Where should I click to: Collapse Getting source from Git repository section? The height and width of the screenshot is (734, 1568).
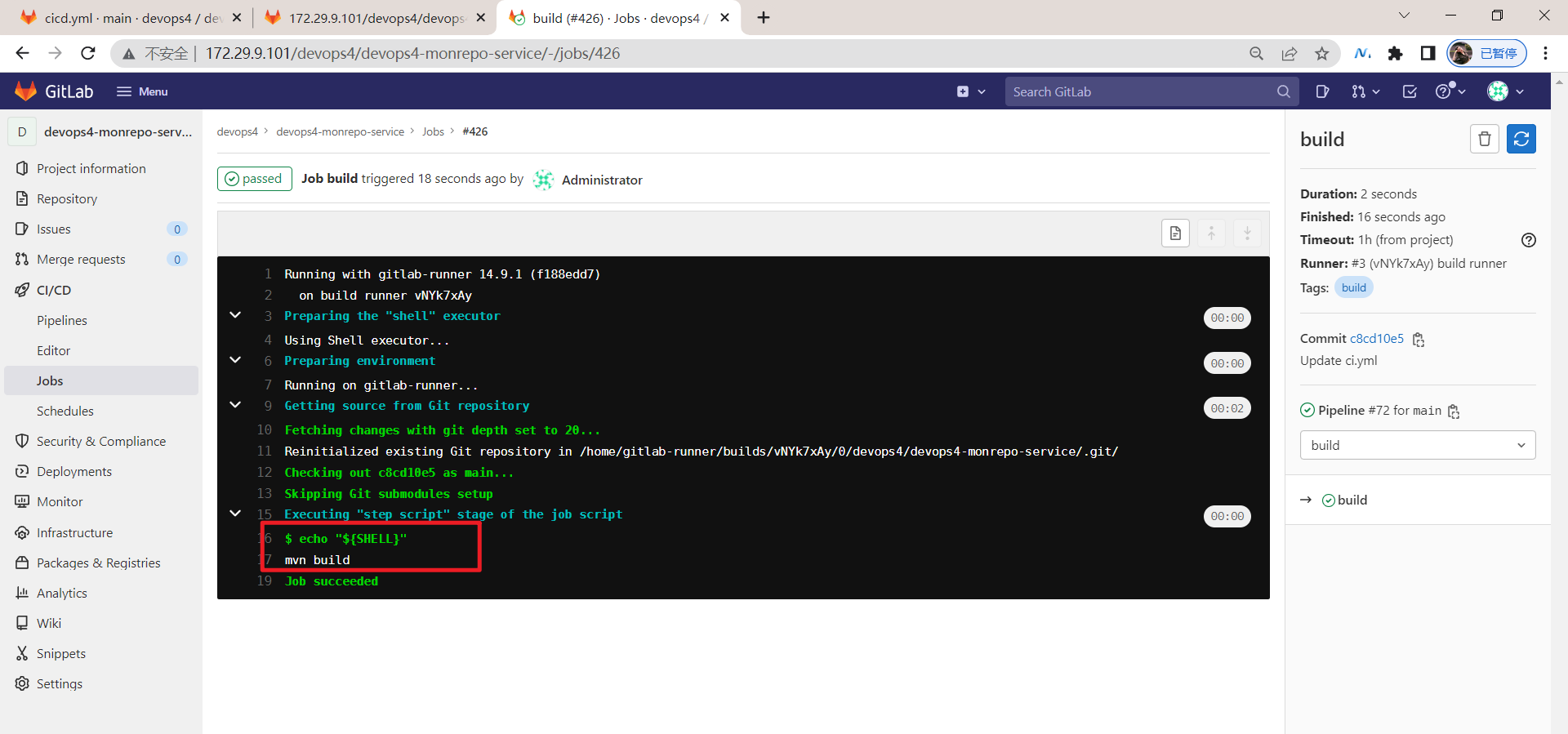235,405
